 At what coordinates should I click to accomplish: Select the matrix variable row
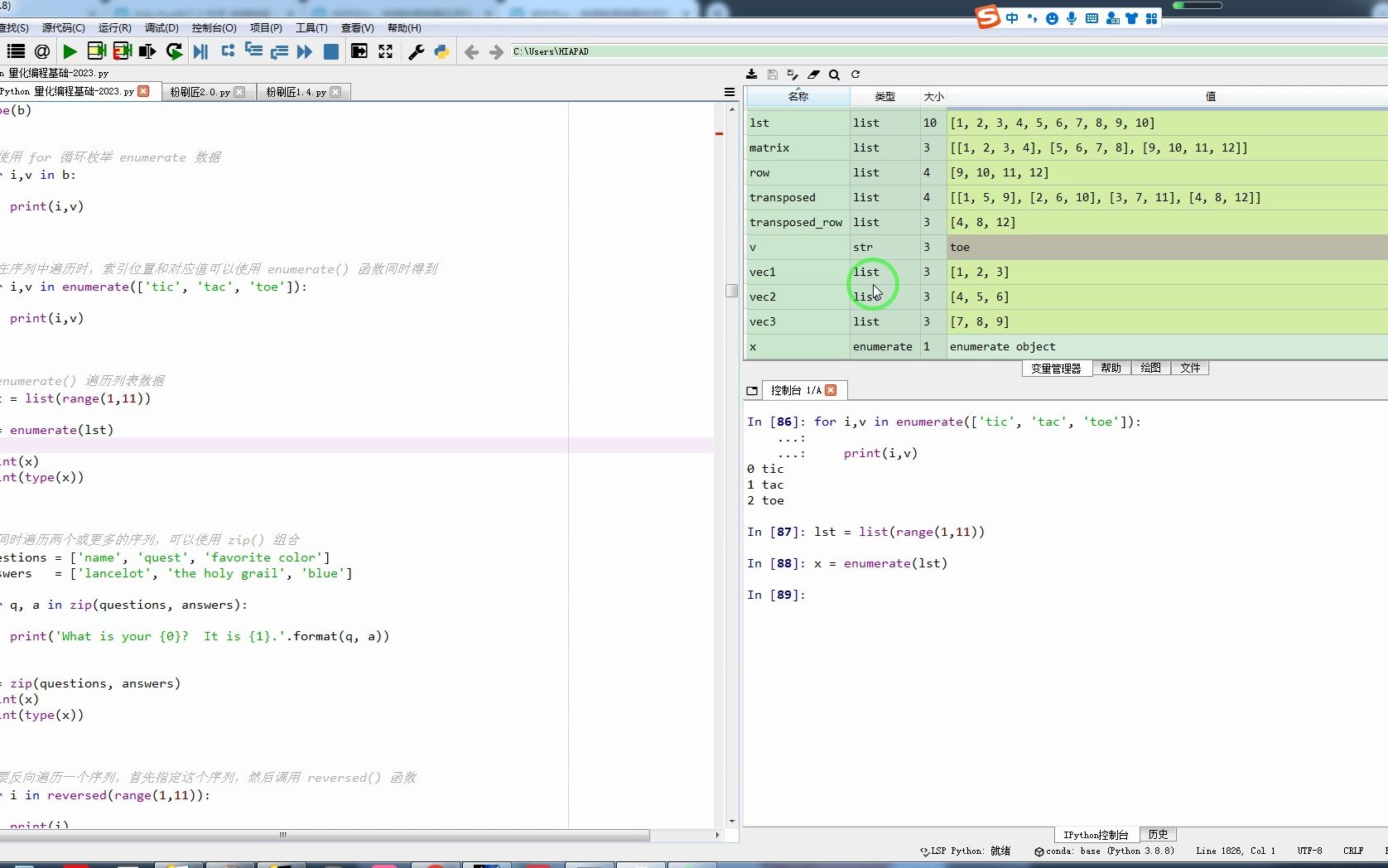[1066, 148]
